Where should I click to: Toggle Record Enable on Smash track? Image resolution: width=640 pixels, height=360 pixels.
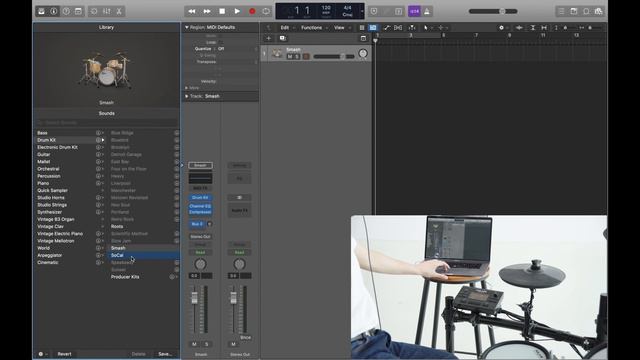pyautogui.click(x=306, y=57)
